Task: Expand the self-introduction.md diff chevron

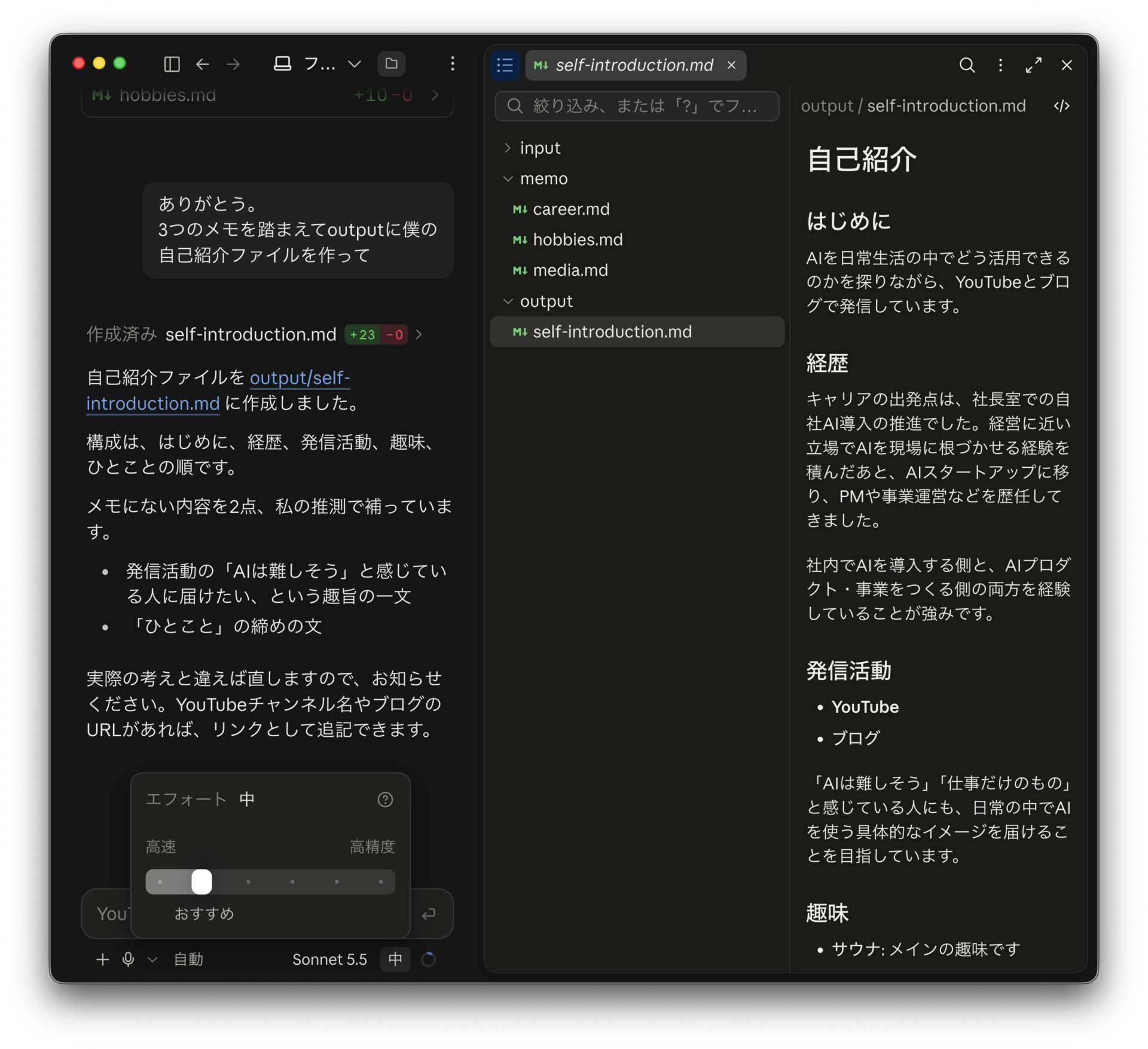Action: (x=419, y=334)
